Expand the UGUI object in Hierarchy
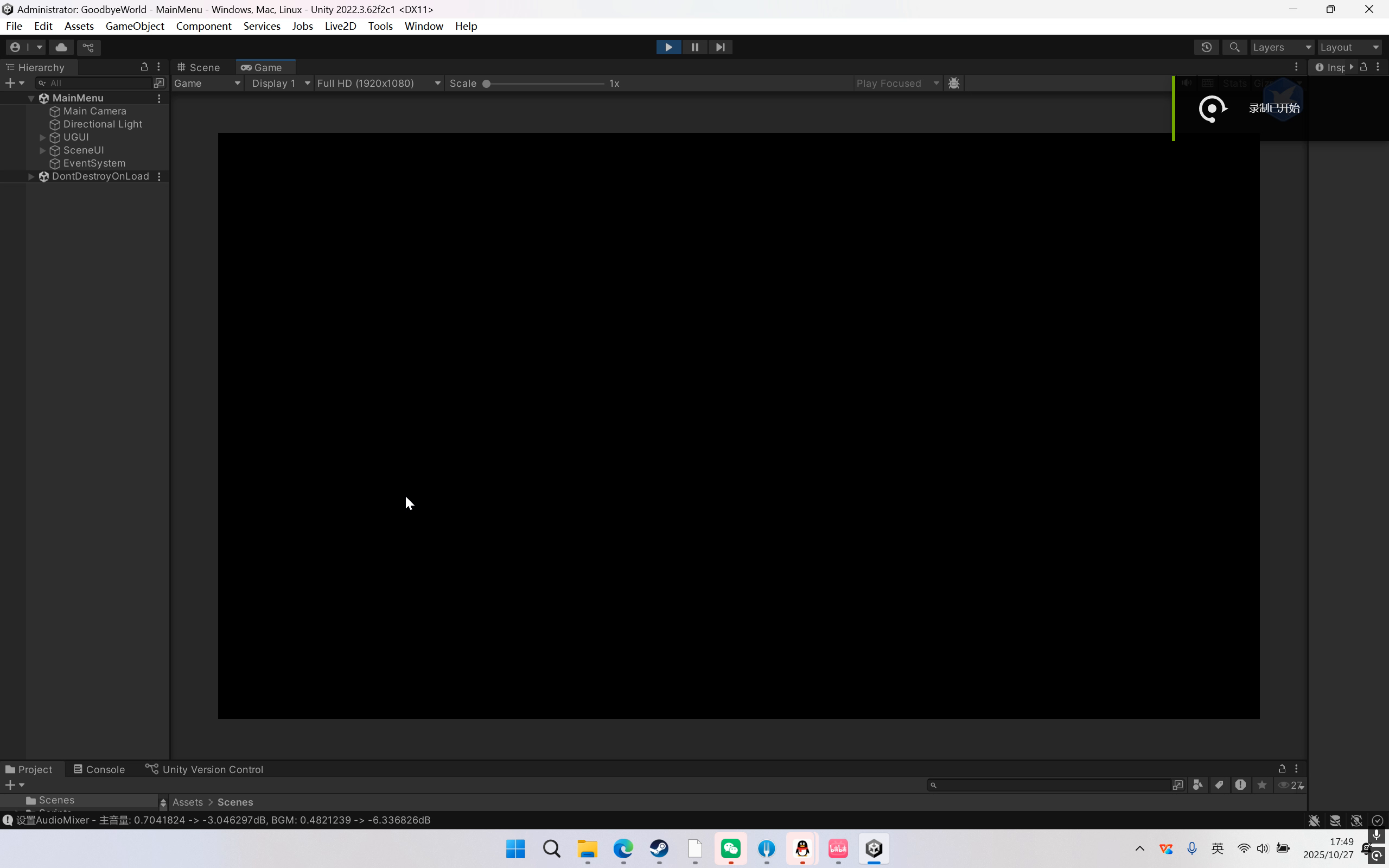This screenshot has height=868, width=1389. coord(42,137)
